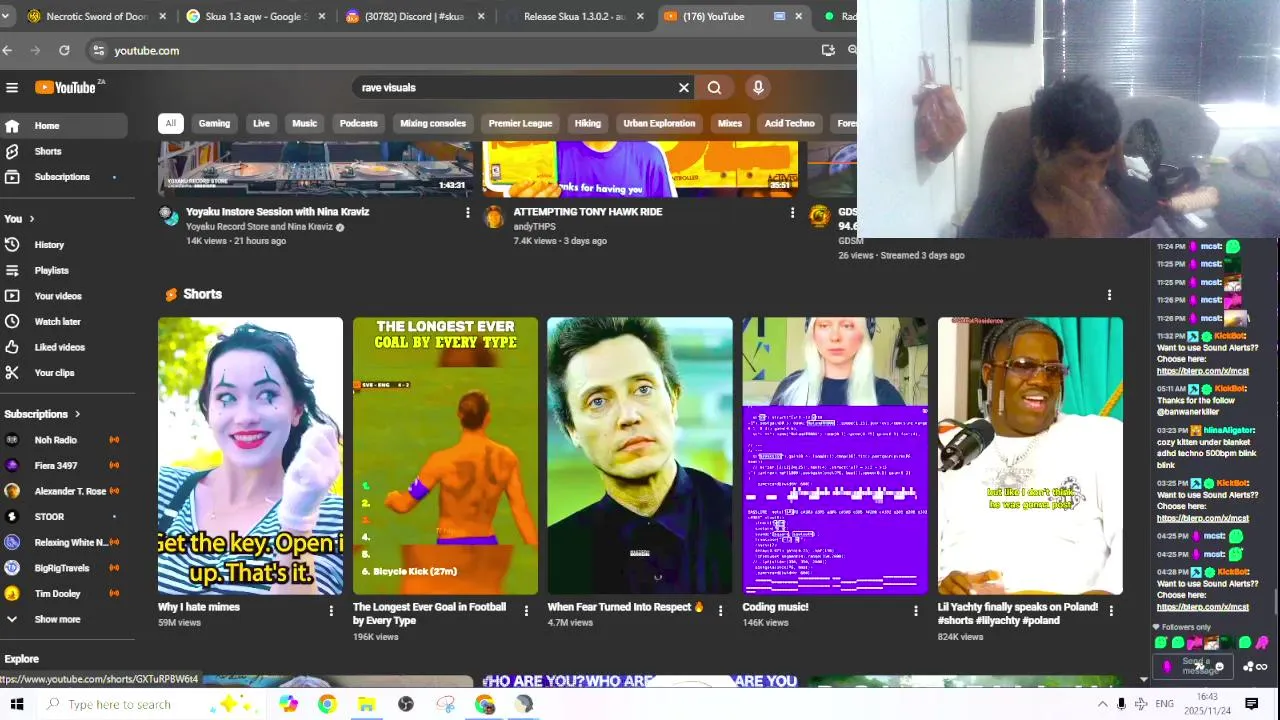
Task: Select the Music filter chip
Action: point(304,123)
